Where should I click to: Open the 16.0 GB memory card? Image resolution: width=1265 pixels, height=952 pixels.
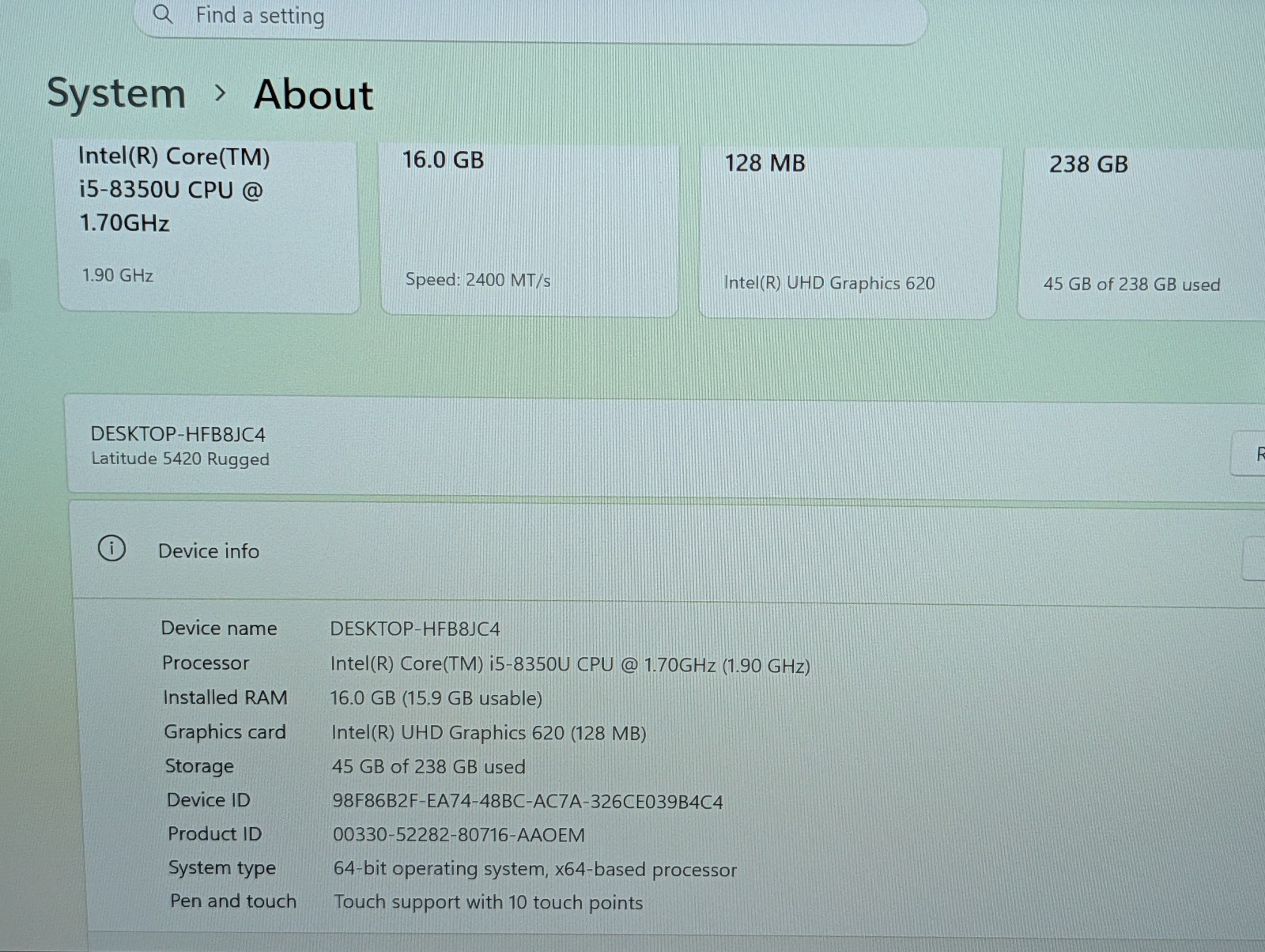530,229
